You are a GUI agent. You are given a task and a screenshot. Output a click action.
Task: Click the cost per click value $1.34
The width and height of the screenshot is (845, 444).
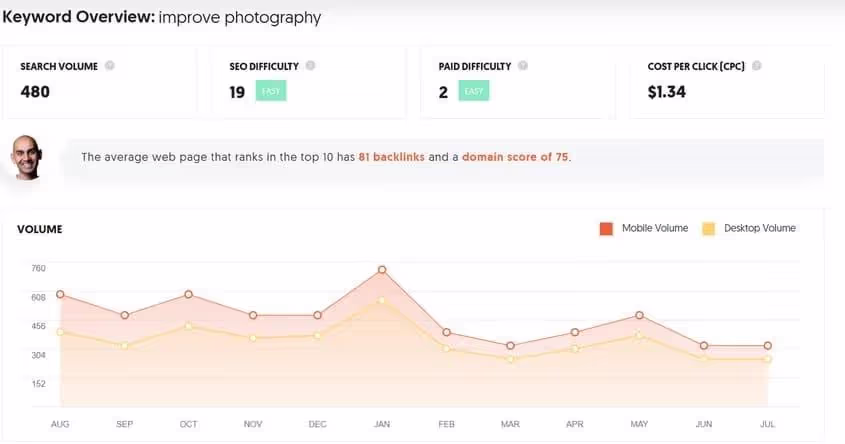click(x=667, y=92)
